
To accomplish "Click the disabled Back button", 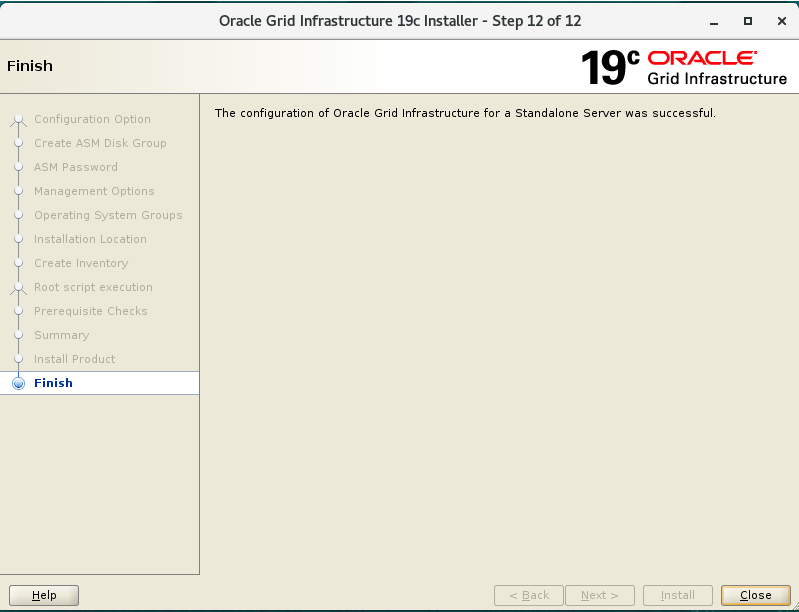I will click(x=529, y=595).
